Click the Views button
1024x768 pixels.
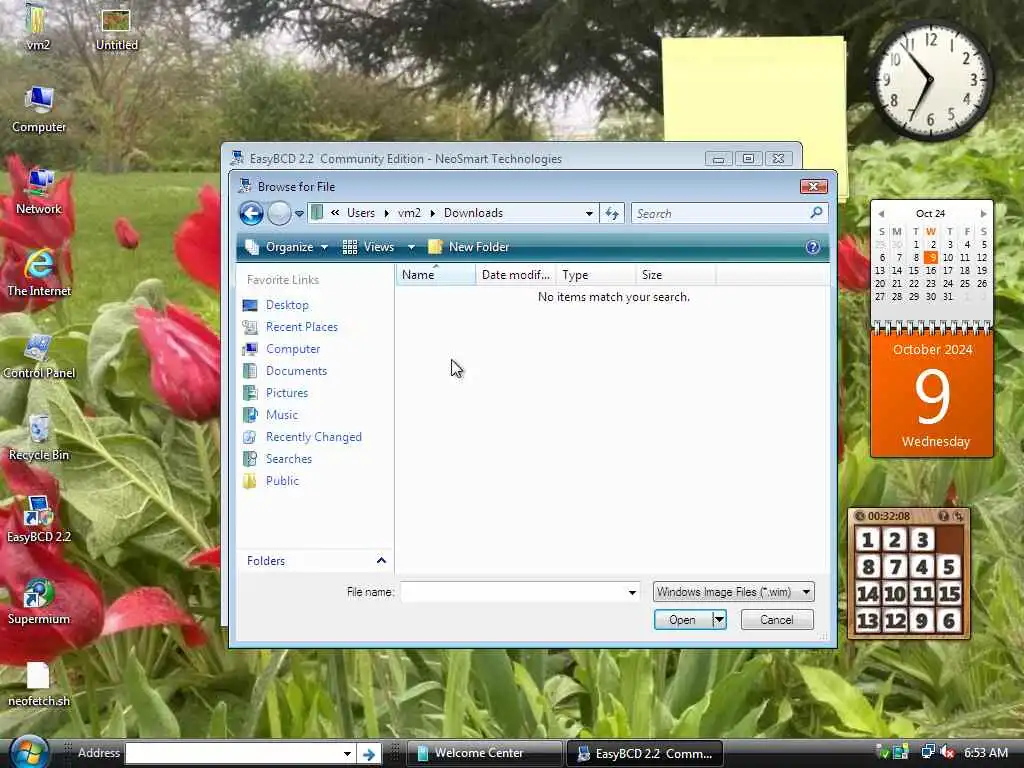click(x=369, y=247)
